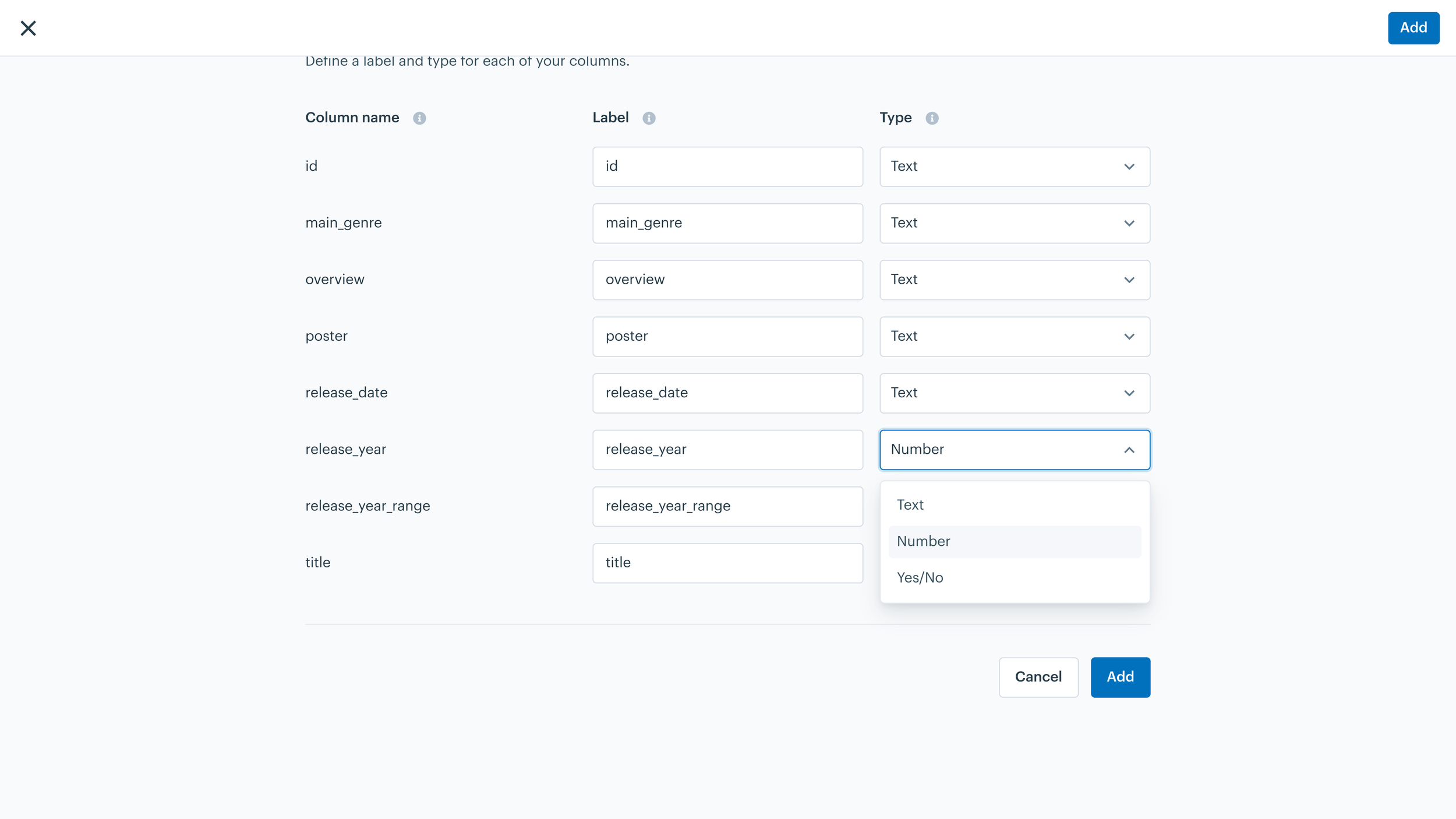The width and height of the screenshot is (1456, 819).
Task: Close the dialog with the X icon
Action: (28, 28)
